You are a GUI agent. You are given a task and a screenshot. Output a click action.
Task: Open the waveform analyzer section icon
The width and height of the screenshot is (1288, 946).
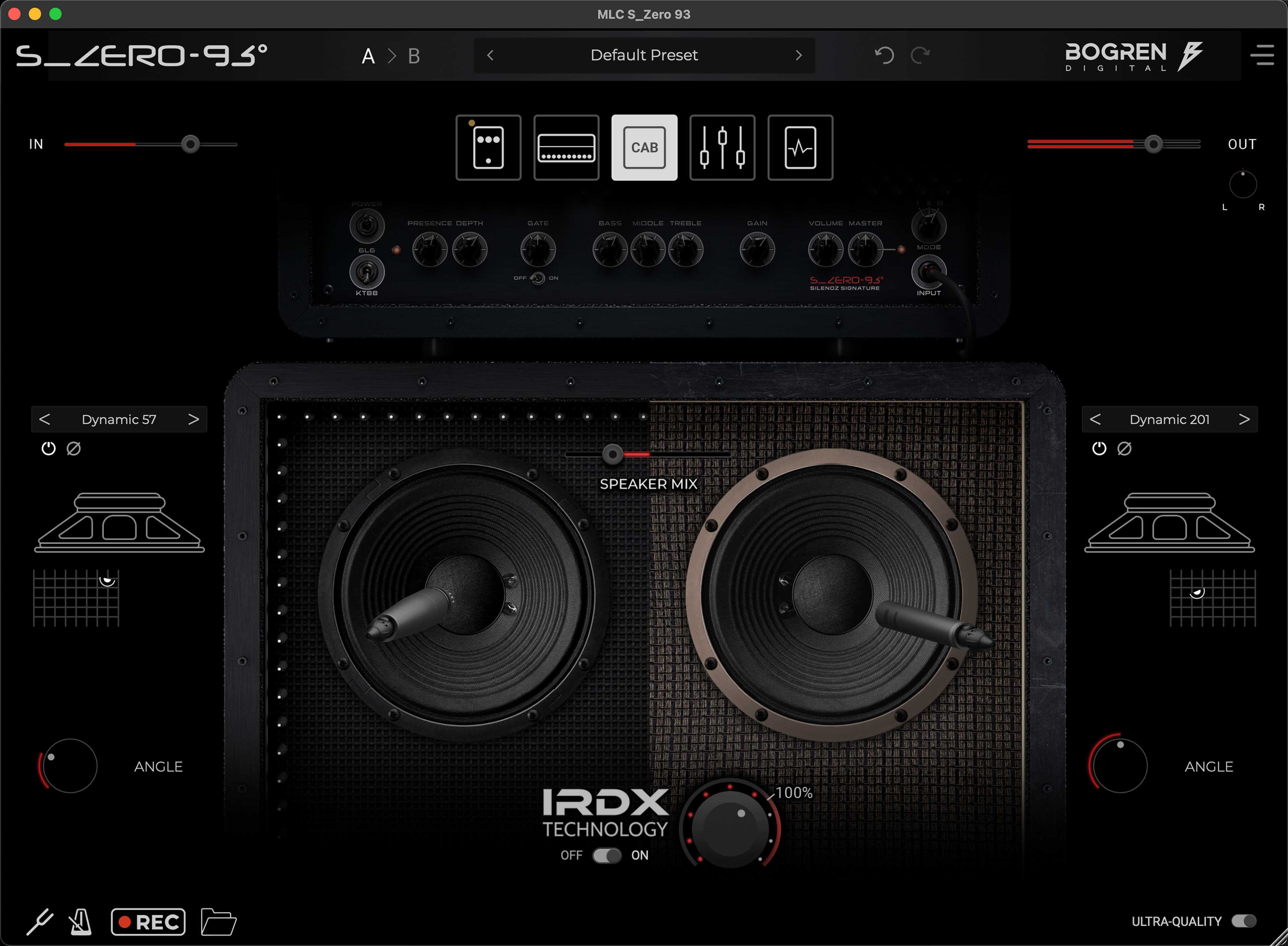[x=800, y=148]
